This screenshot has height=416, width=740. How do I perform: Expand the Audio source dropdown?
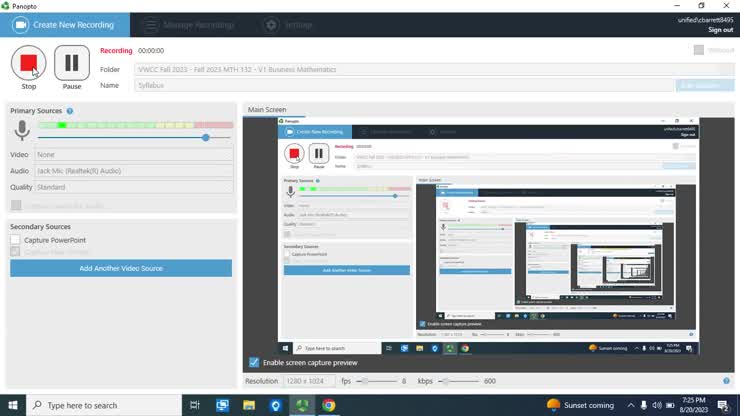click(133, 171)
